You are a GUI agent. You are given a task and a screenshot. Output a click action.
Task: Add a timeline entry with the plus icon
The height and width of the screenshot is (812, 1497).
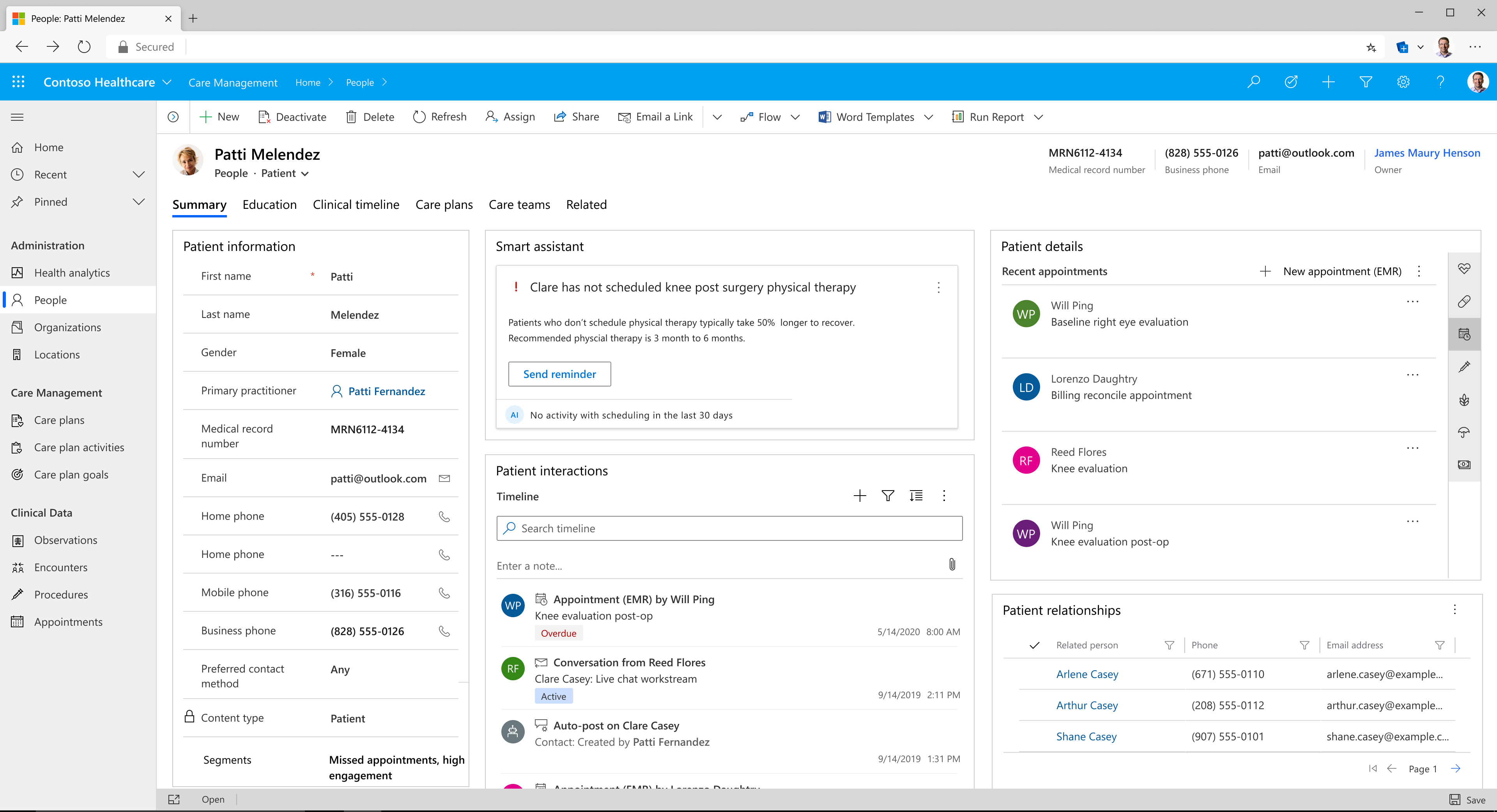point(860,496)
